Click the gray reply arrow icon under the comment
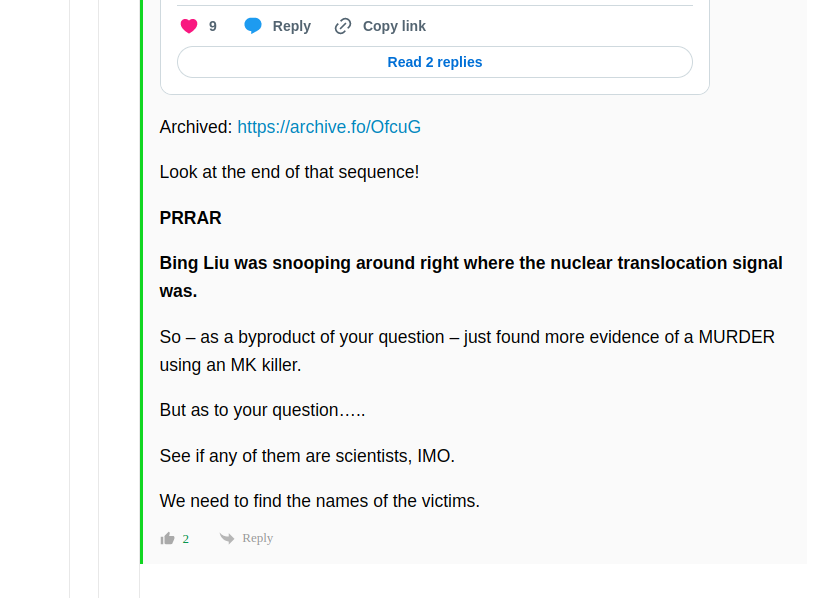The height and width of the screenshot is (598, 820). click(x=227, y=538)
